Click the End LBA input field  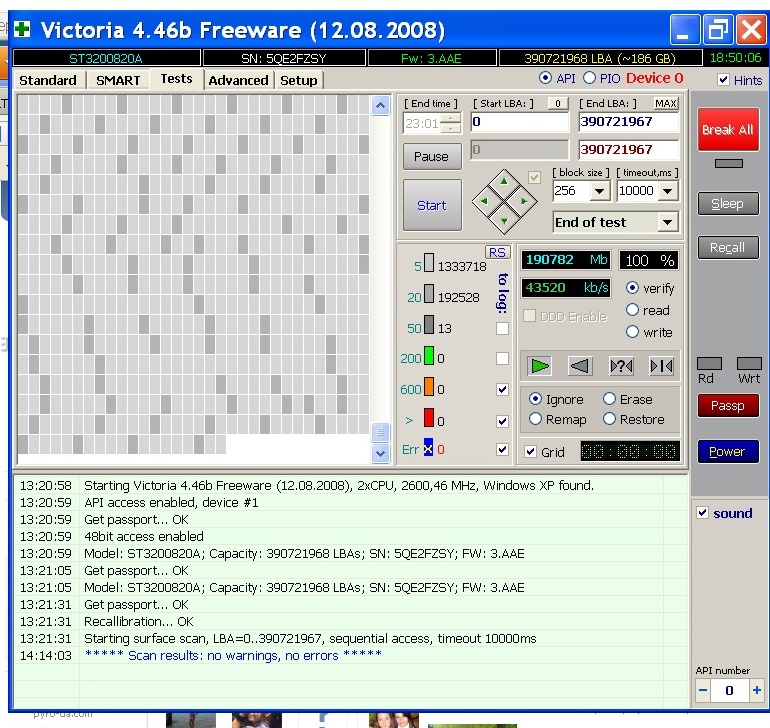pos(629,122)
